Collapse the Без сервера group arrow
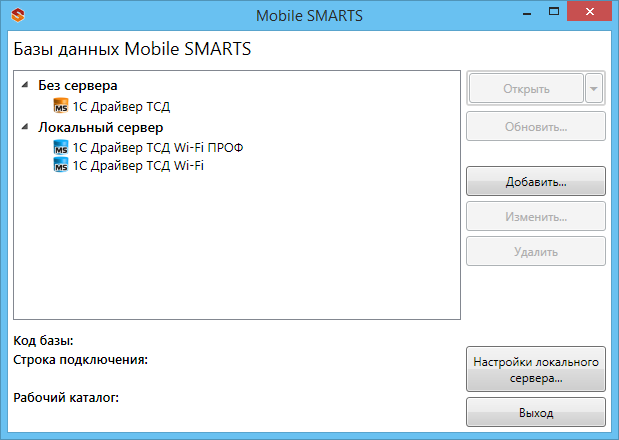The image size is (619, 440). tap(25, 84)
